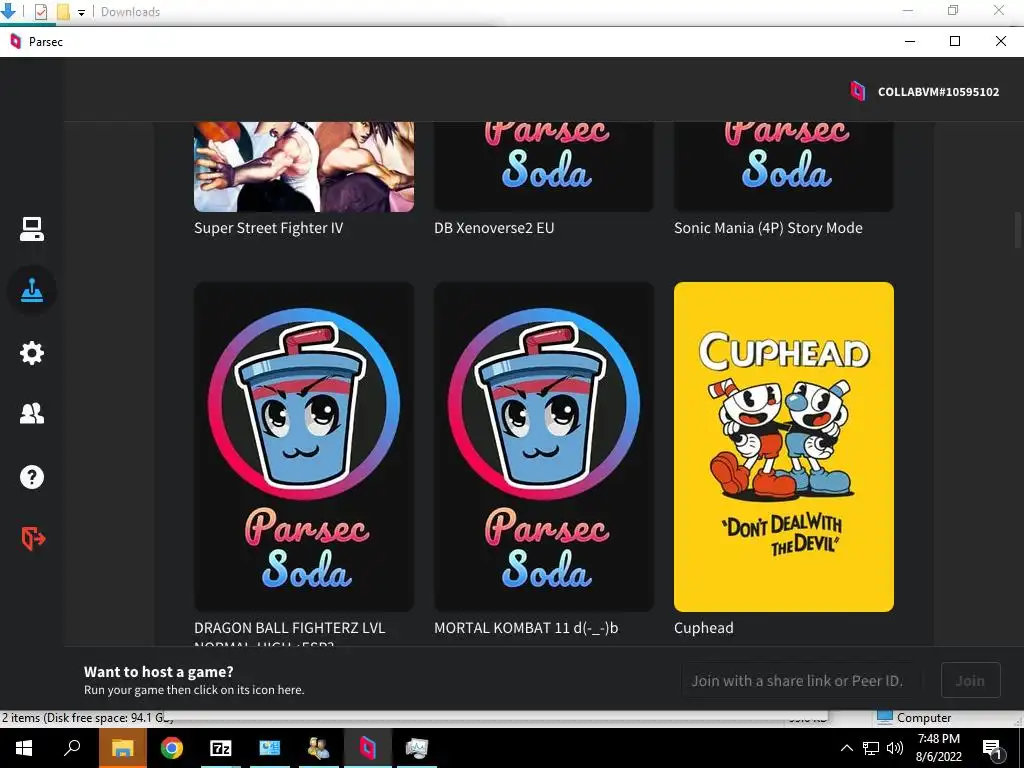Open the network icon in system tray
The image size is (1024, 768).
click(x=871, y=748)
